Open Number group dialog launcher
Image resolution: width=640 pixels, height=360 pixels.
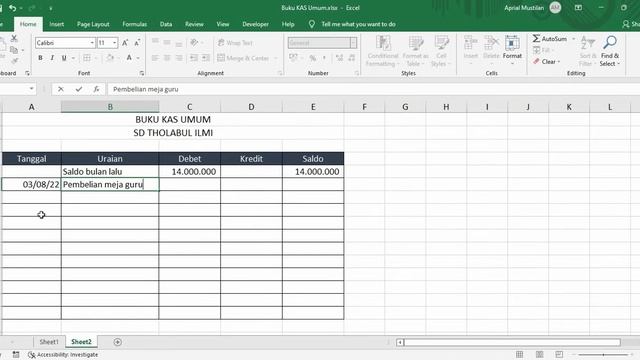357,73
